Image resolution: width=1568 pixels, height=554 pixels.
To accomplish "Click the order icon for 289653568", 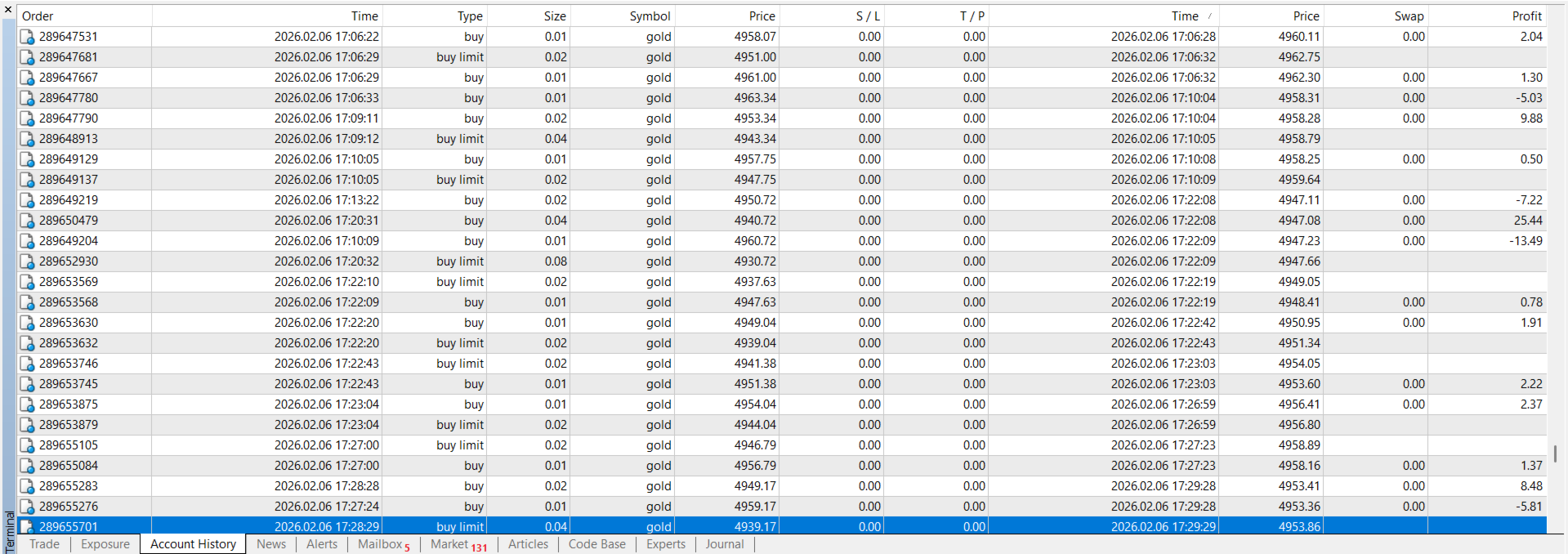I will click(x=27, y=302).
